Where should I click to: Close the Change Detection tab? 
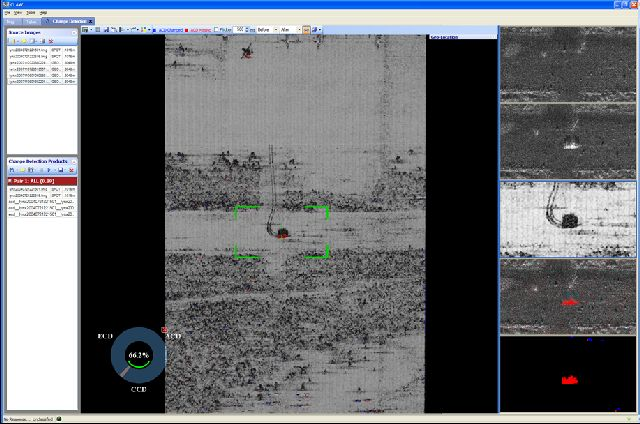pyautogui.click(x=90, y=21)
